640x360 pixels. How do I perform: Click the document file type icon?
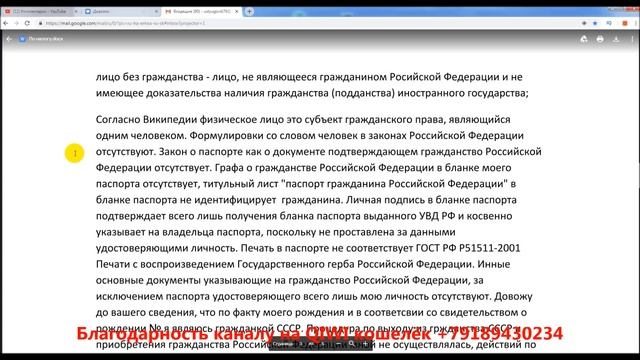coord(22,39)
